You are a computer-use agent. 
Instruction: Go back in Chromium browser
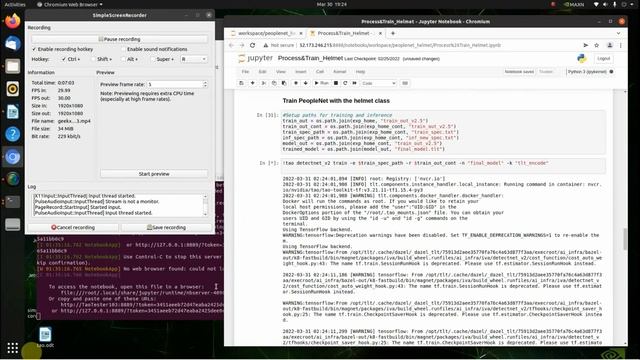231,45
